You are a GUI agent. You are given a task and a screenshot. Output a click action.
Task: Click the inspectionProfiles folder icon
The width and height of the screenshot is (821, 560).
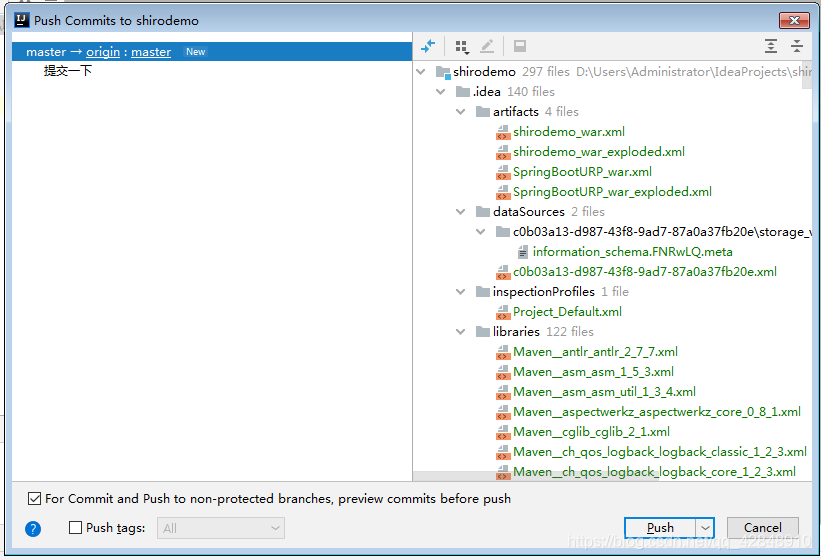(x=483, y=292)
